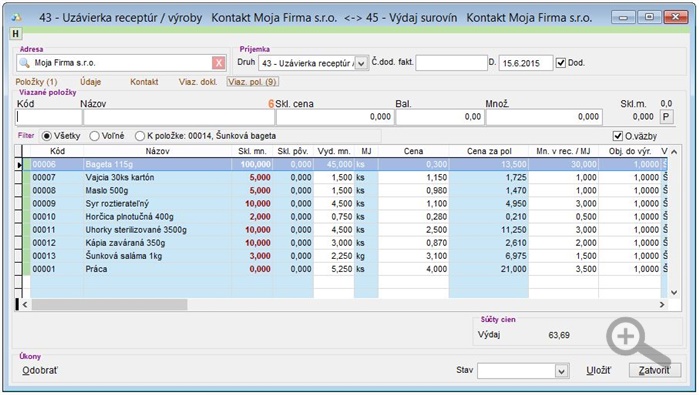Click the Uložiť button

click(x=598, y=370)
